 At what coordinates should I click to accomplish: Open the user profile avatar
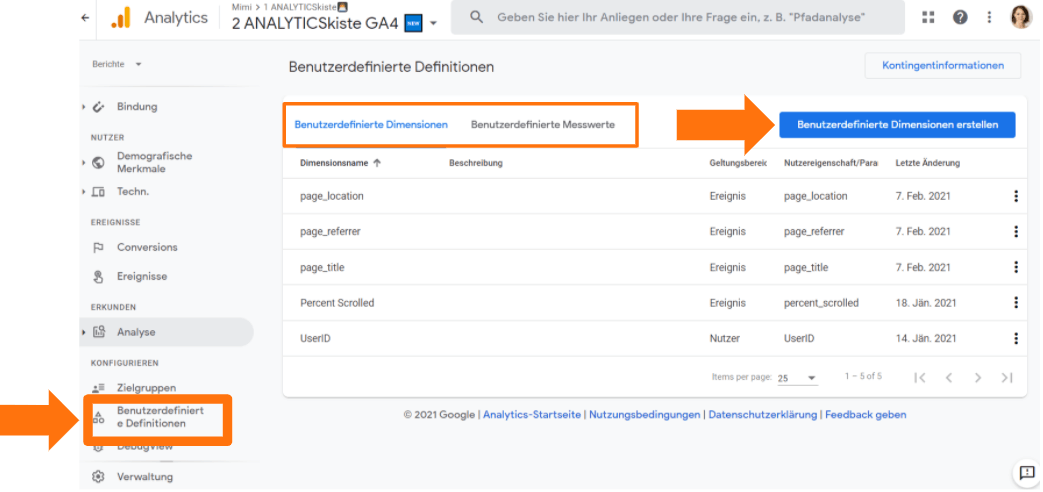coord(1020,17)
